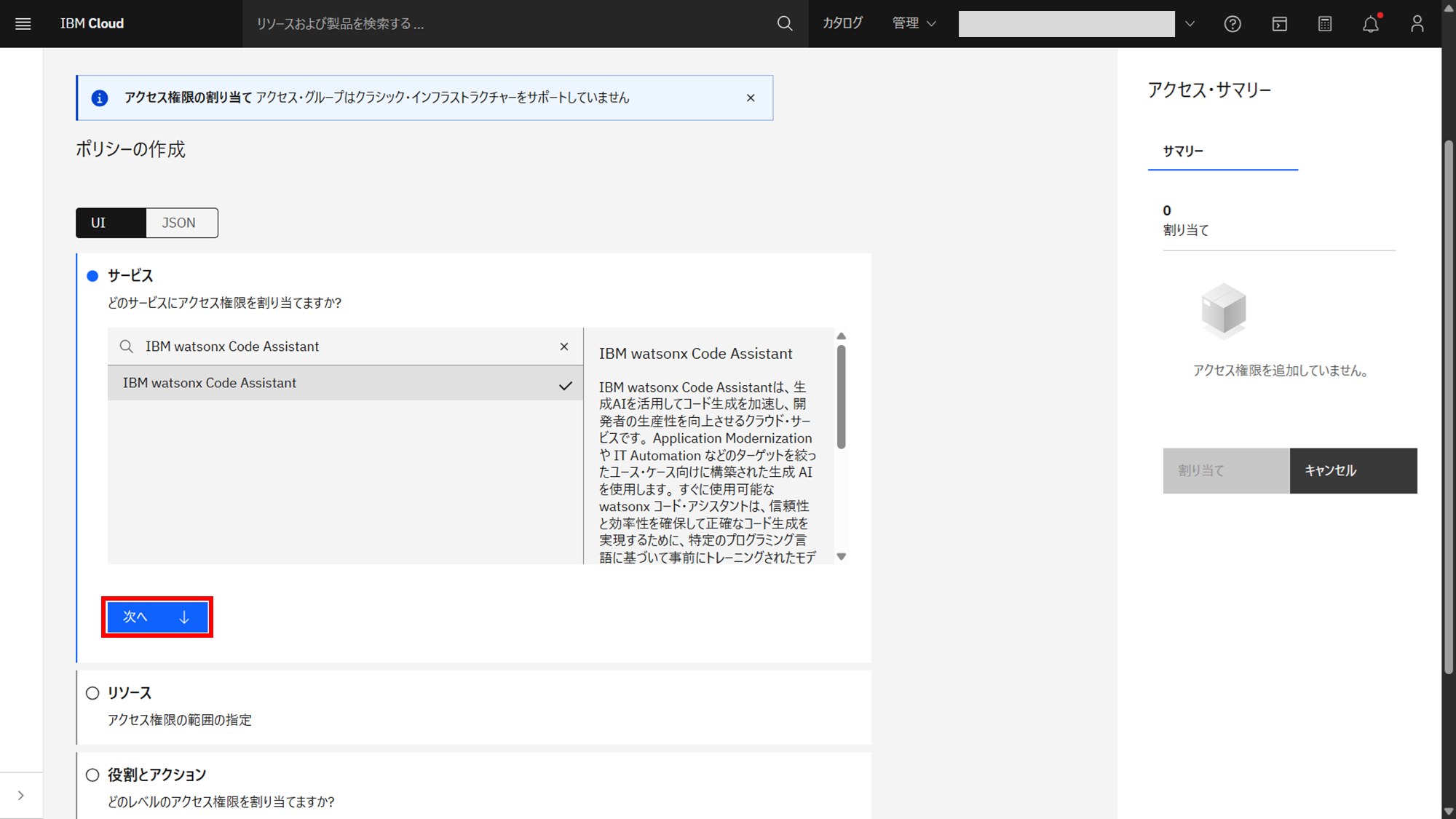1456x819 pixels.
Task: Select the サービス step radio button
Action: [92, 276]
